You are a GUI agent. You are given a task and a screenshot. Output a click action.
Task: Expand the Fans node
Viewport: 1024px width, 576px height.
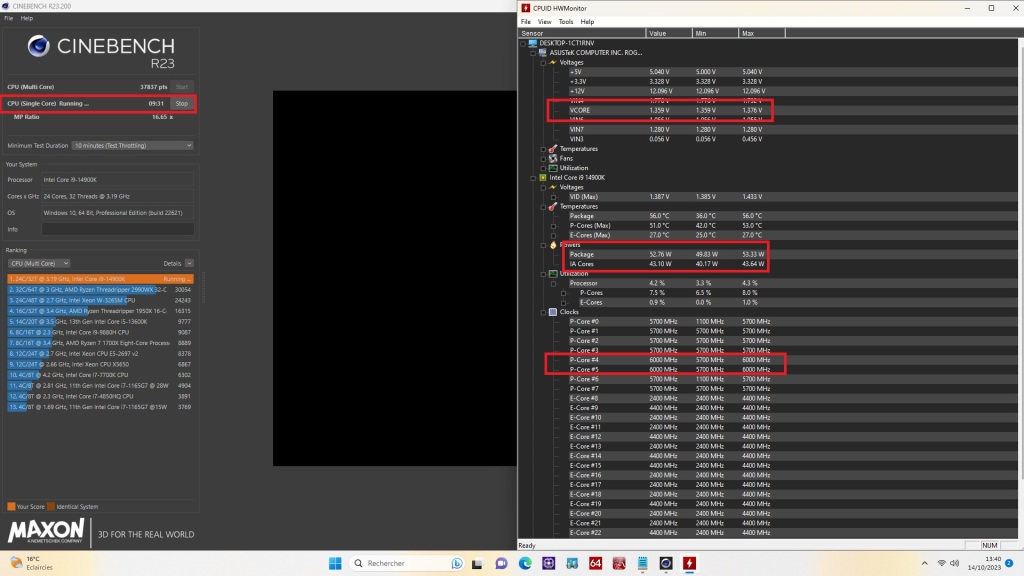pyautogui.click(x=543, y=159)
